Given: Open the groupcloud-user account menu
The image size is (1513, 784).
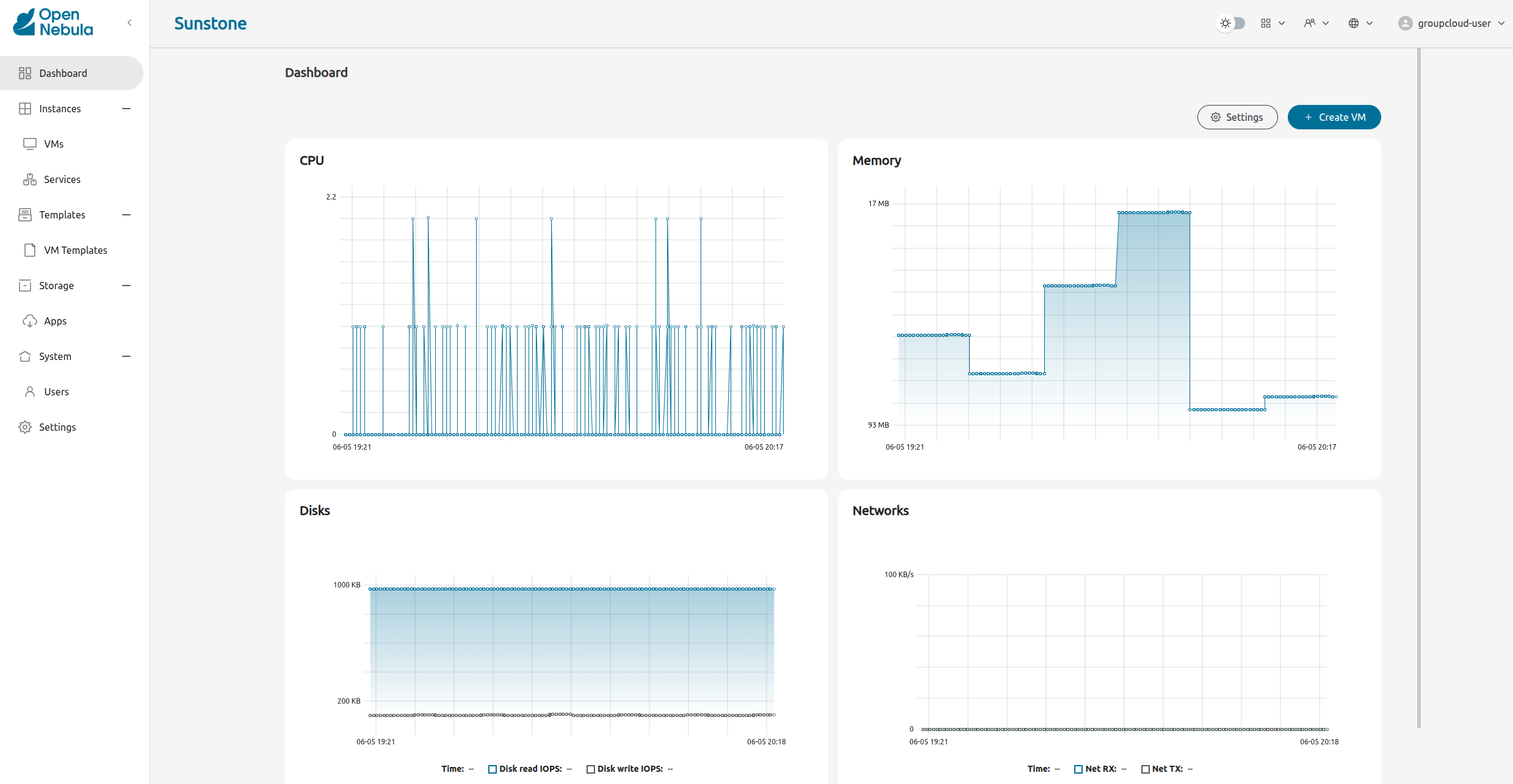Looking at the screenshot, I should coord(1451,23).
